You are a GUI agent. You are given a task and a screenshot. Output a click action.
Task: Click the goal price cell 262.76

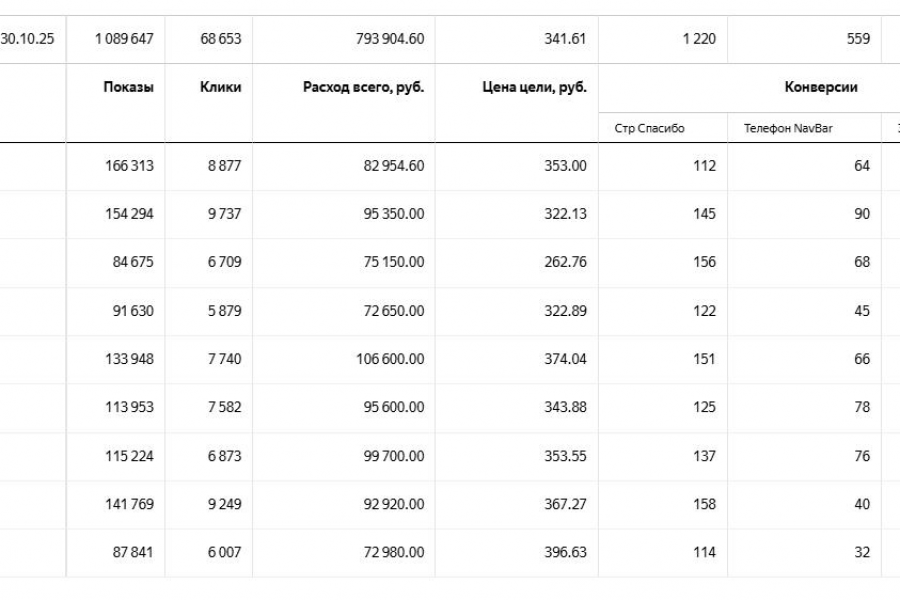click(x=565, y=262)
